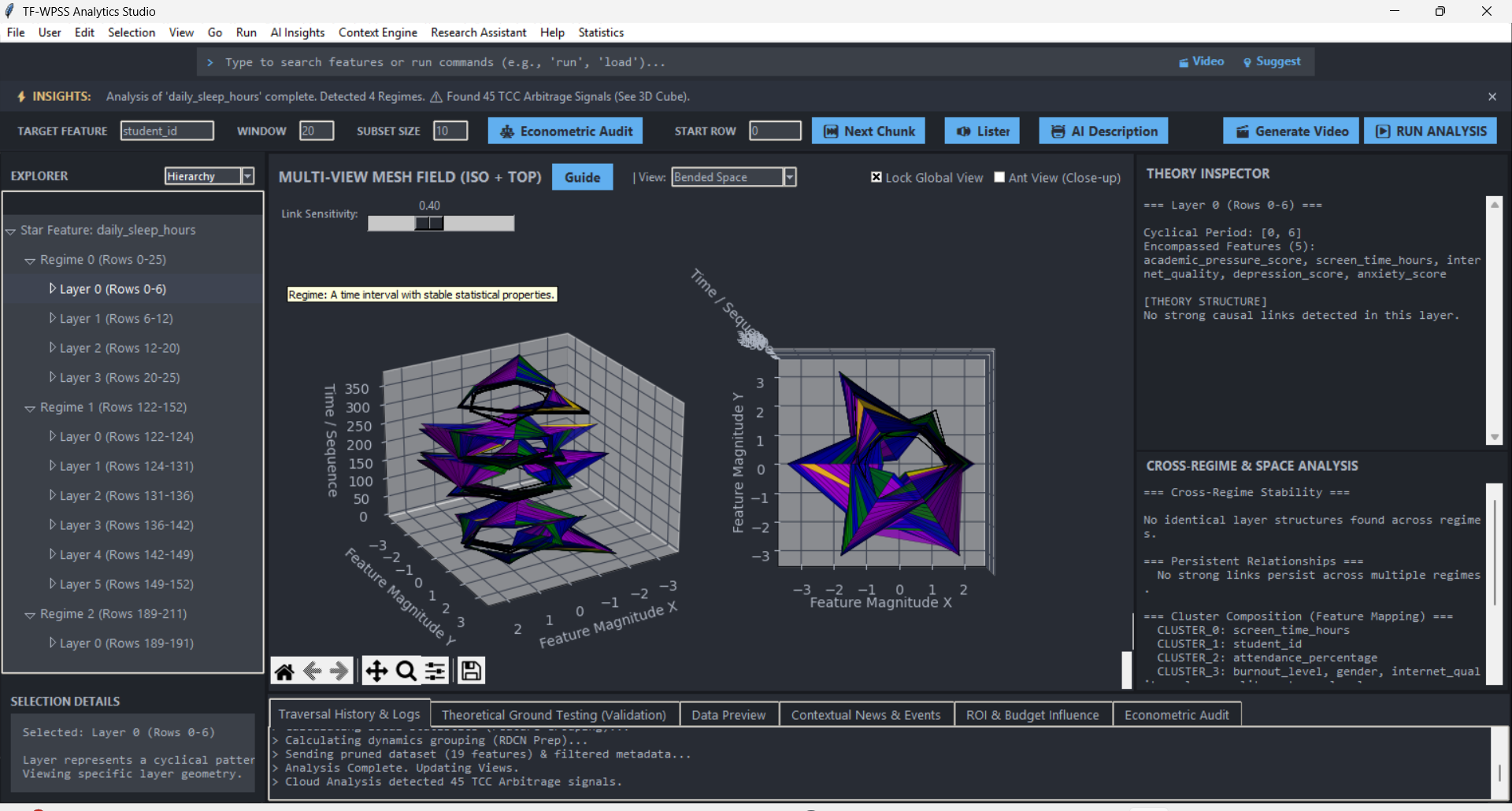1512x811 pixels.
Task: Collapse the Regime 0 (Rows 0-25) node
Action: pyautogui.click(x=30, y=260)
